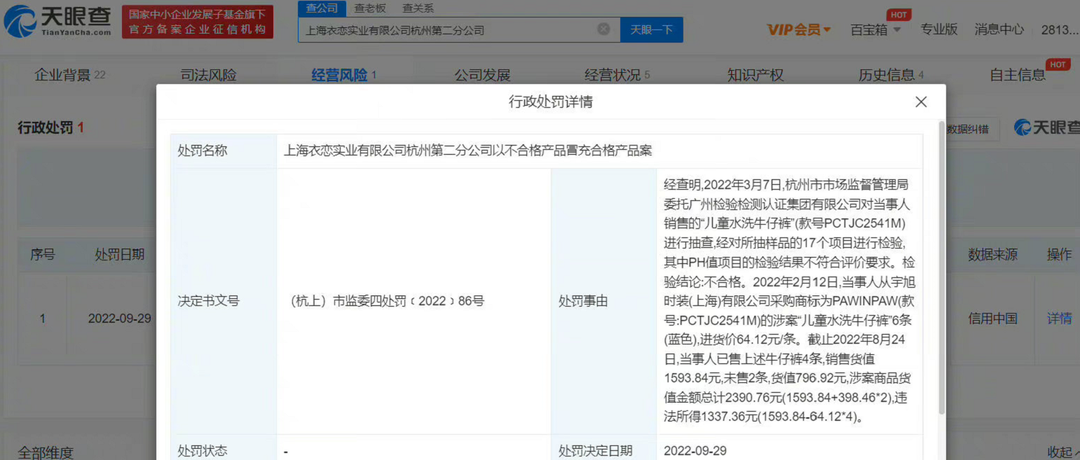This screenshot has width=1080, height=460.
Task: Expand the VIP会员 dropdown
Action: (799, 30)
